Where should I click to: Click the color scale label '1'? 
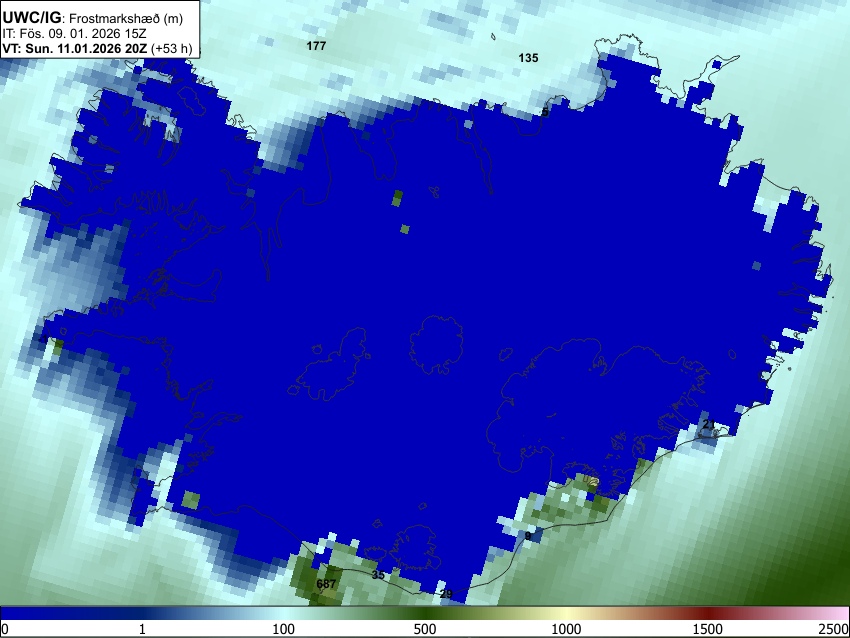coord(142,629)
